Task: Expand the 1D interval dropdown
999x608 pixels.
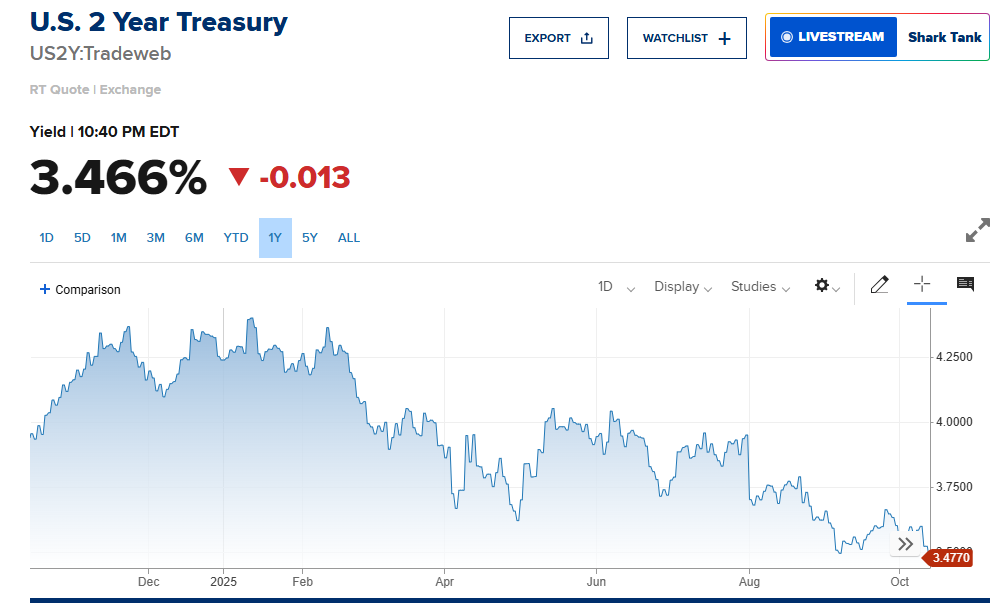Action: (x=616, y=287)
